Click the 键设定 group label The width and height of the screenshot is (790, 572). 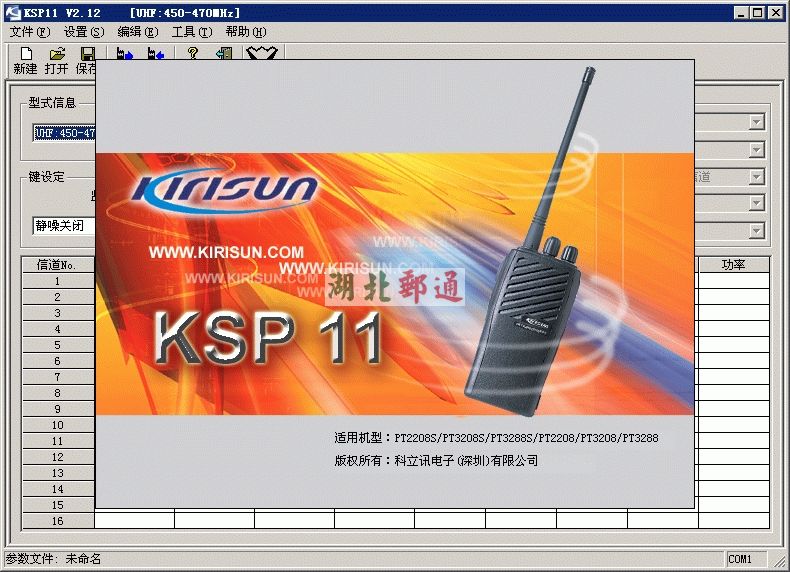coord(46,177)
